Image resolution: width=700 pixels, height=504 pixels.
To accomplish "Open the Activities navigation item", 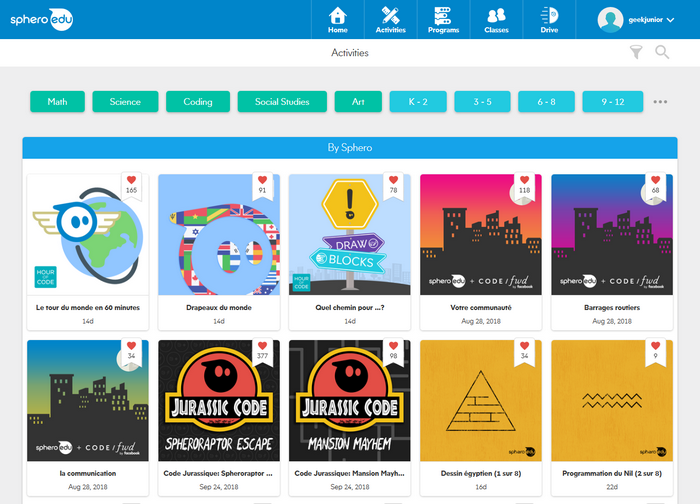I will click(x=391, y=20).
